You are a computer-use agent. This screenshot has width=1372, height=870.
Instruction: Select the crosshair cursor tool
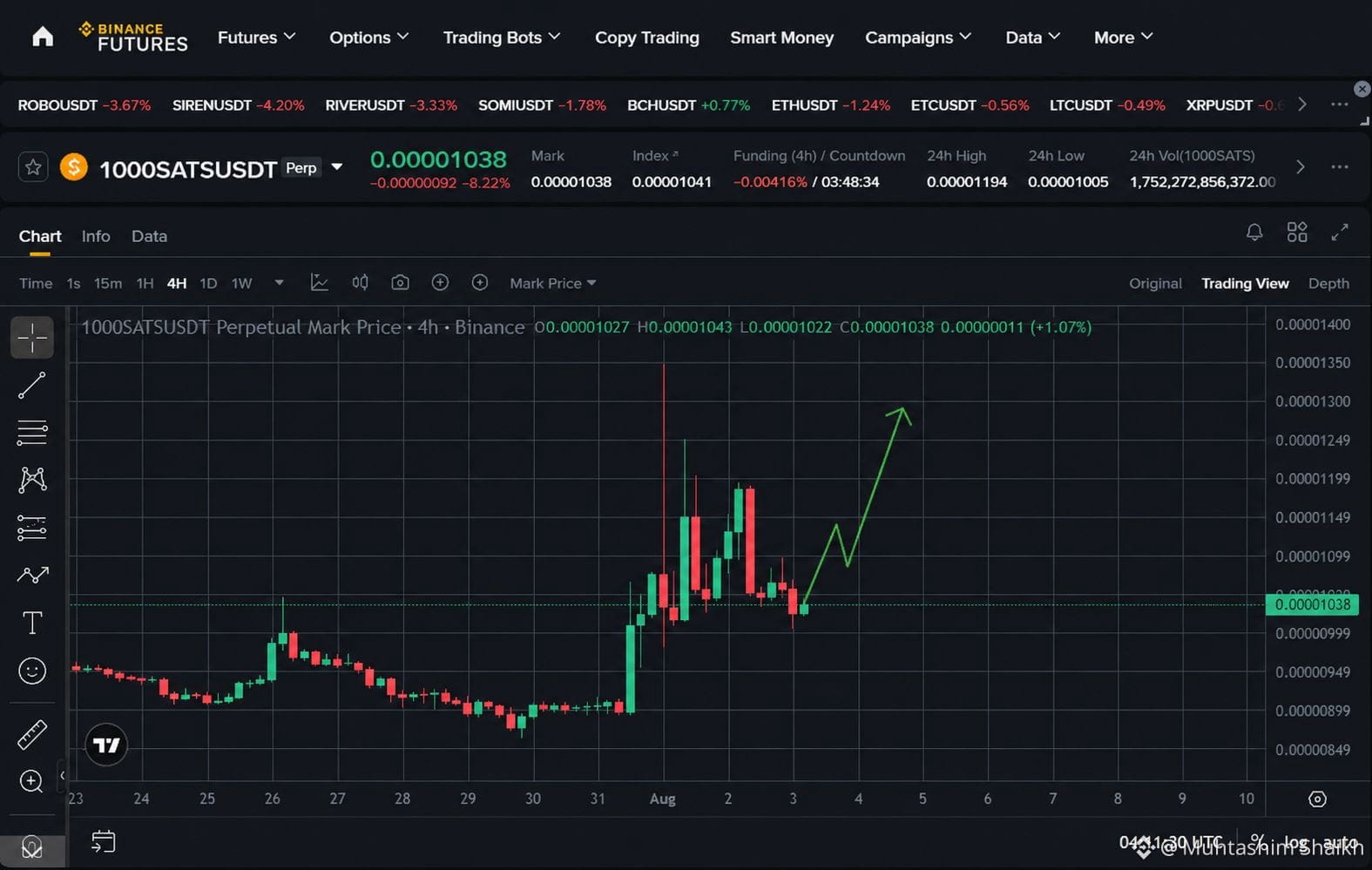click(x=32, y=337)
